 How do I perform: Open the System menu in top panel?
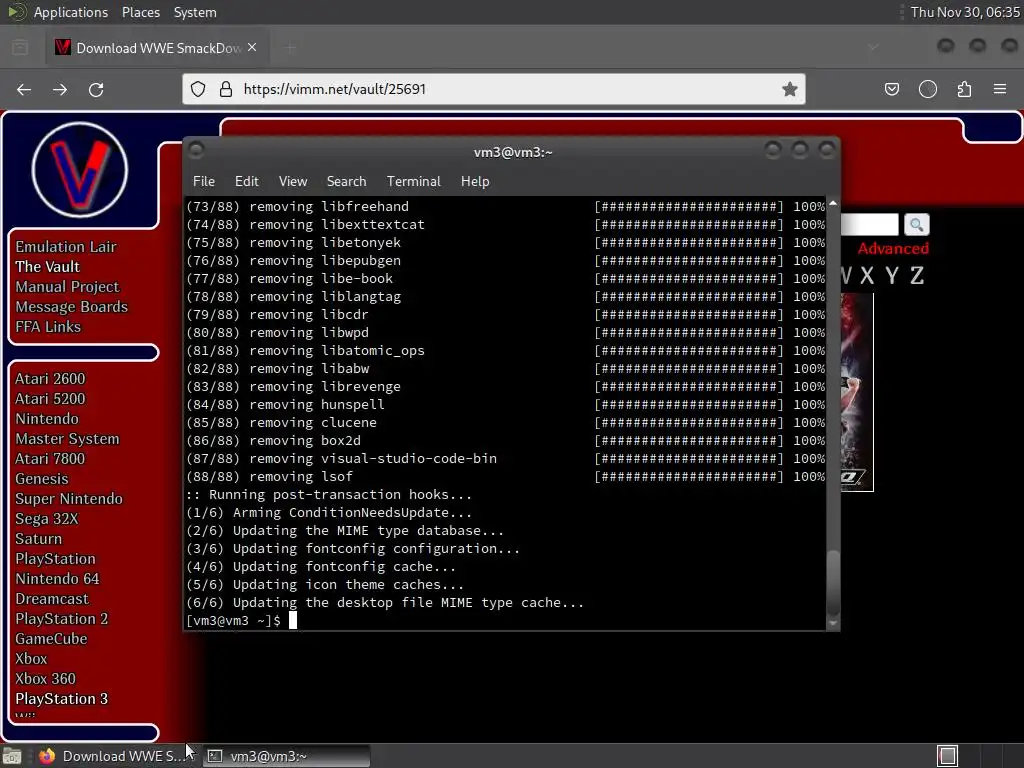(195, 12)
